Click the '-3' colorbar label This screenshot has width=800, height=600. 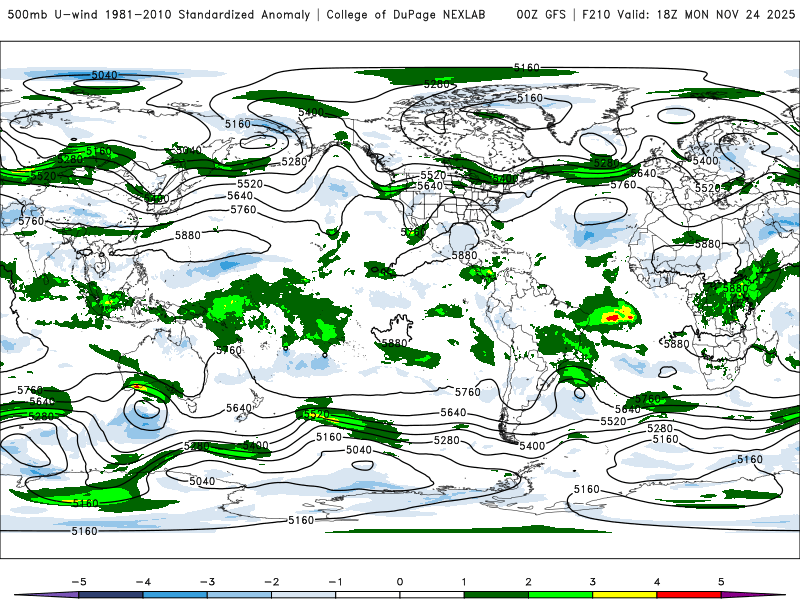tap(207, 582)
